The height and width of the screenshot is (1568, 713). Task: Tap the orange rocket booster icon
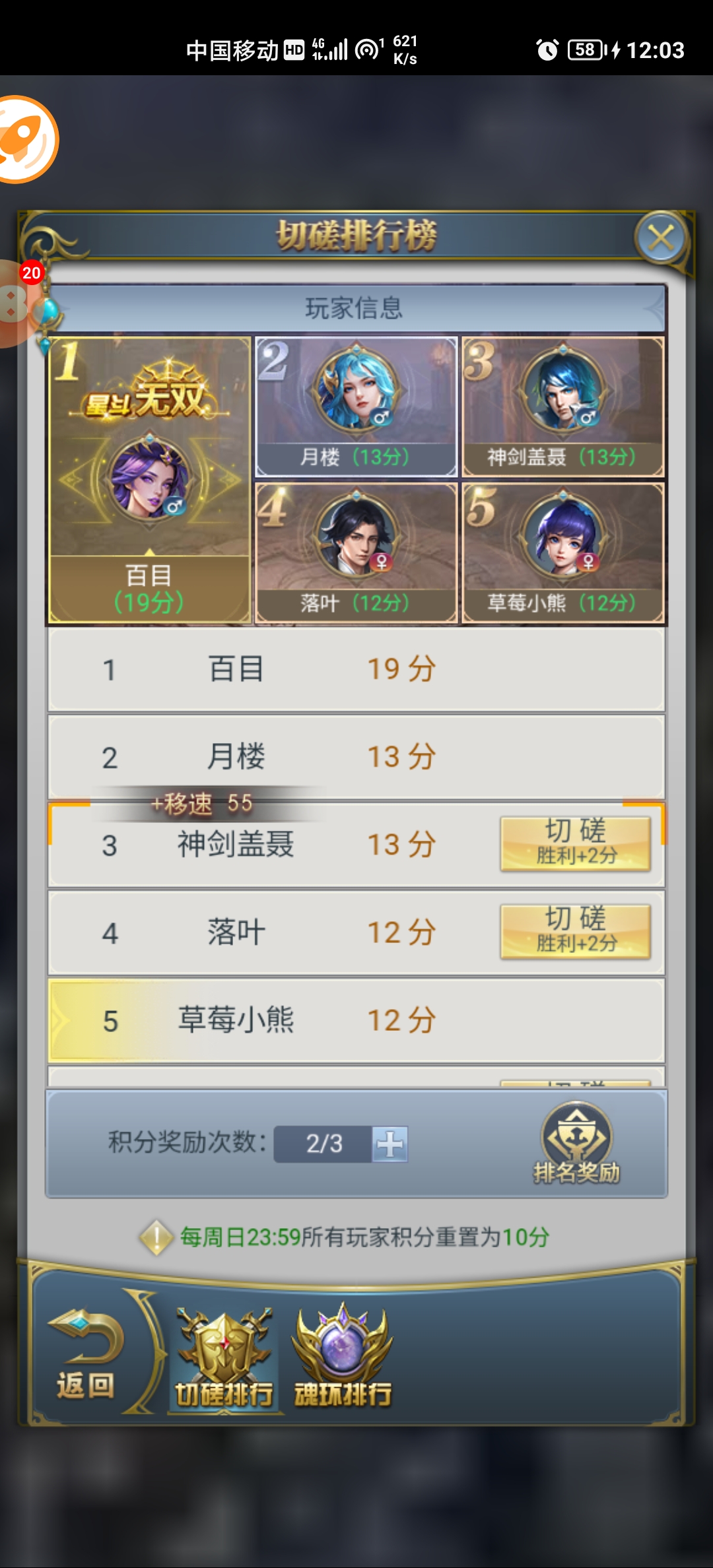(26, 139)
